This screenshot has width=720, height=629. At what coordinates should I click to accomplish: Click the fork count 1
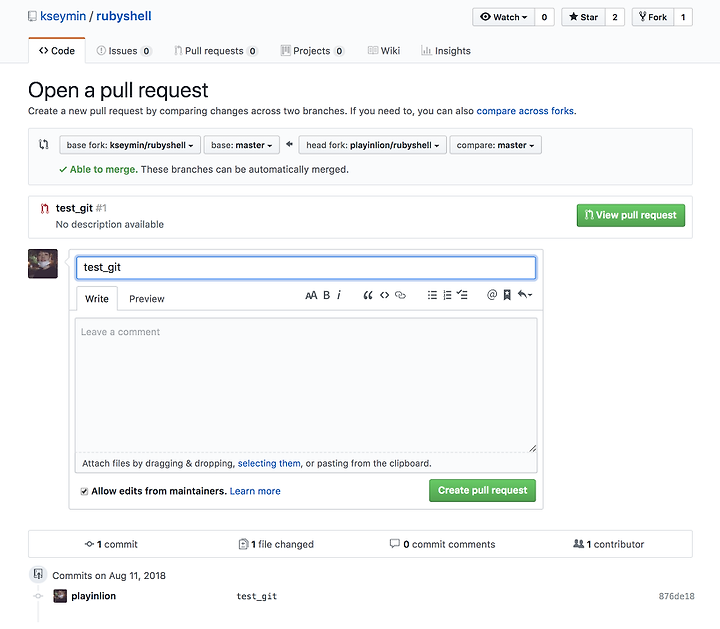(x=683, y=17)
